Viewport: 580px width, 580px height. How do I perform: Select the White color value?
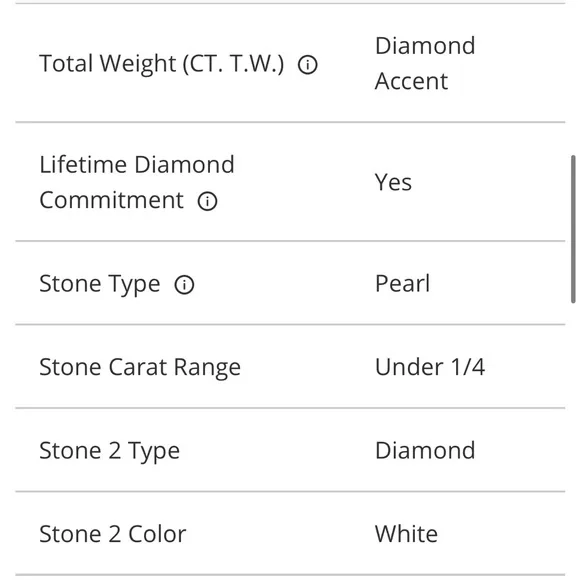(x=406, y=534)
